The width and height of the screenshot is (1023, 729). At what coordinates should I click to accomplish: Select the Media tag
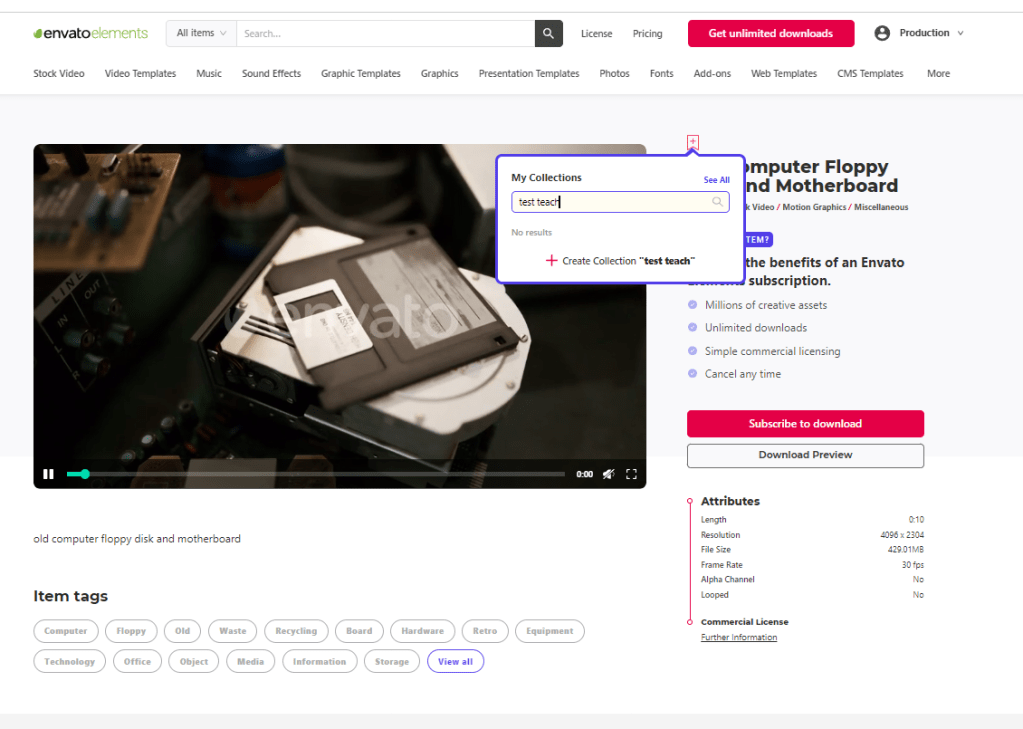tap(251, 661)
